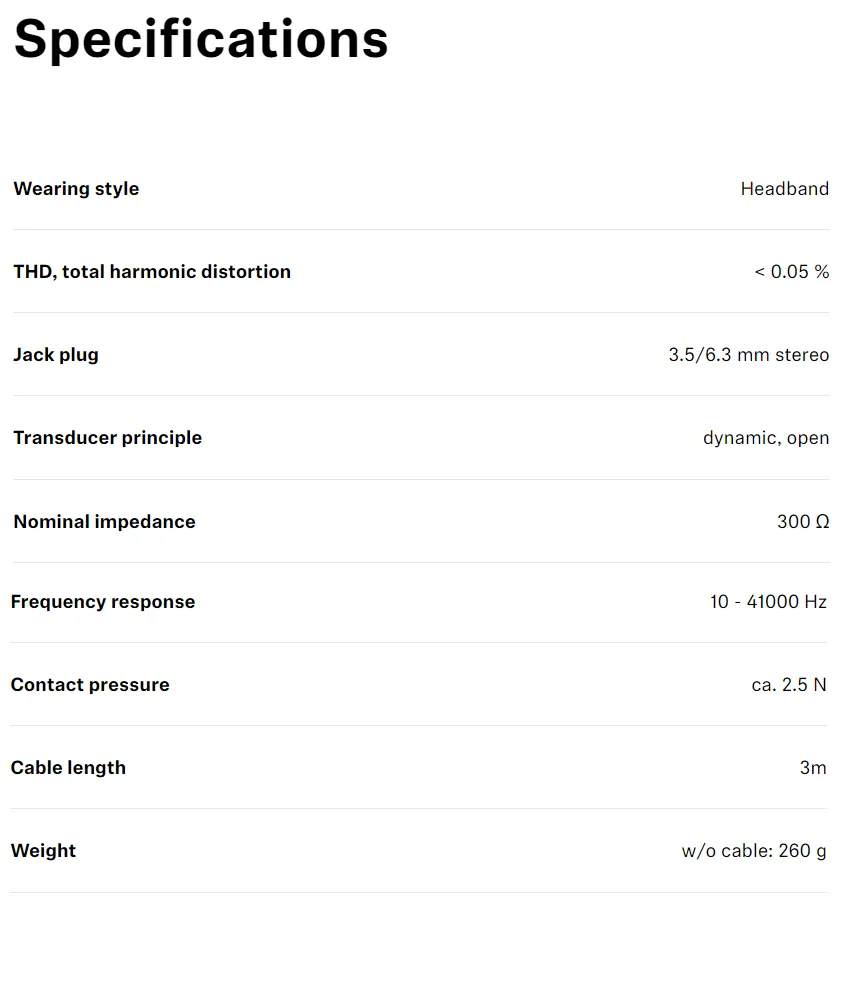The image size is (850, 1000).
Task: Select the Transducer principle label
Action: (x=107, y=438)
